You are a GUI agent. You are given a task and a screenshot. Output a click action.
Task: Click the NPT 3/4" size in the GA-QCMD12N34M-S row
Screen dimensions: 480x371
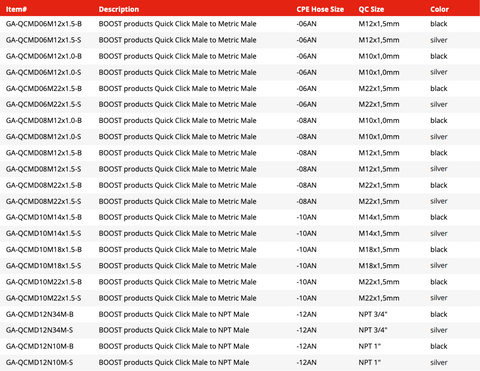pos(373,330)
